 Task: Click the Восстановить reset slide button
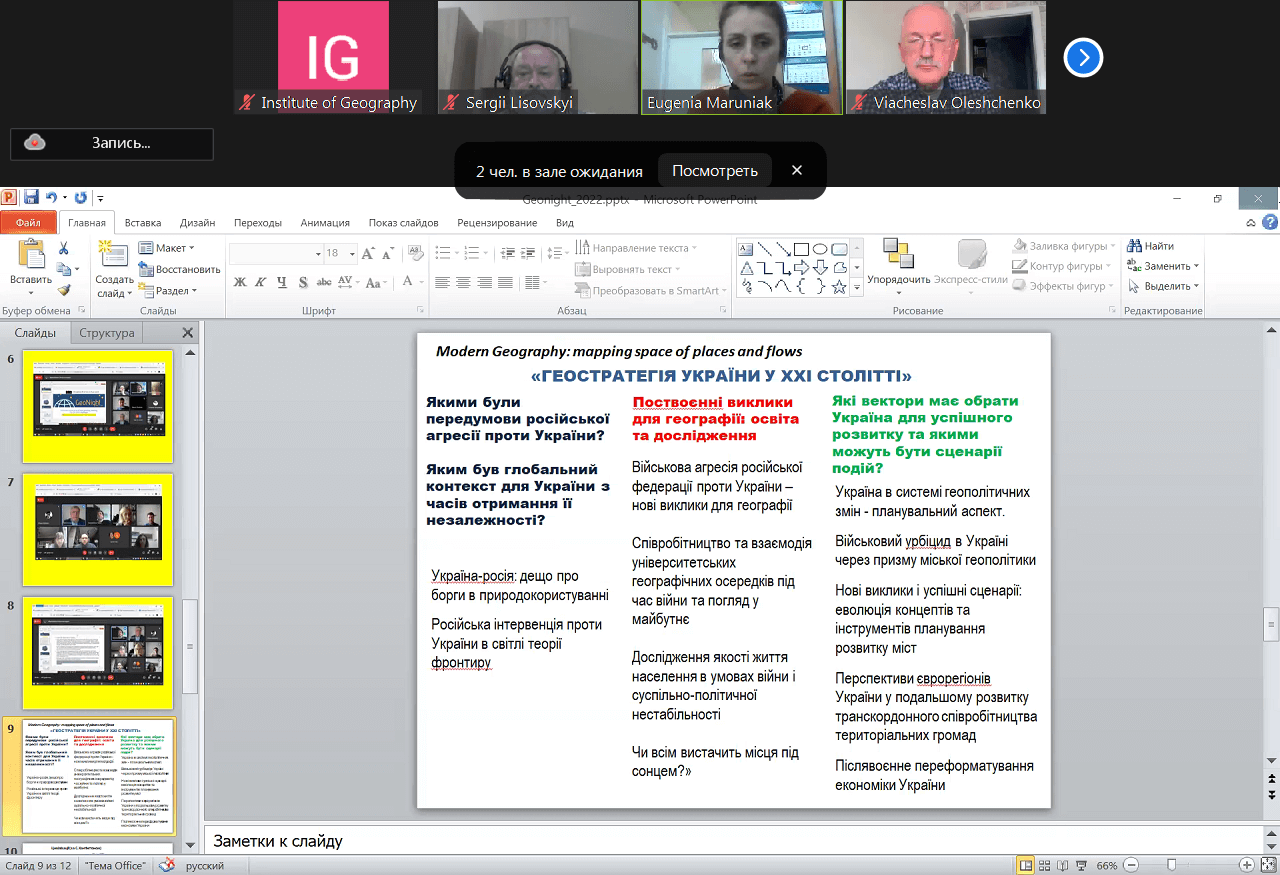click(179, 269)
